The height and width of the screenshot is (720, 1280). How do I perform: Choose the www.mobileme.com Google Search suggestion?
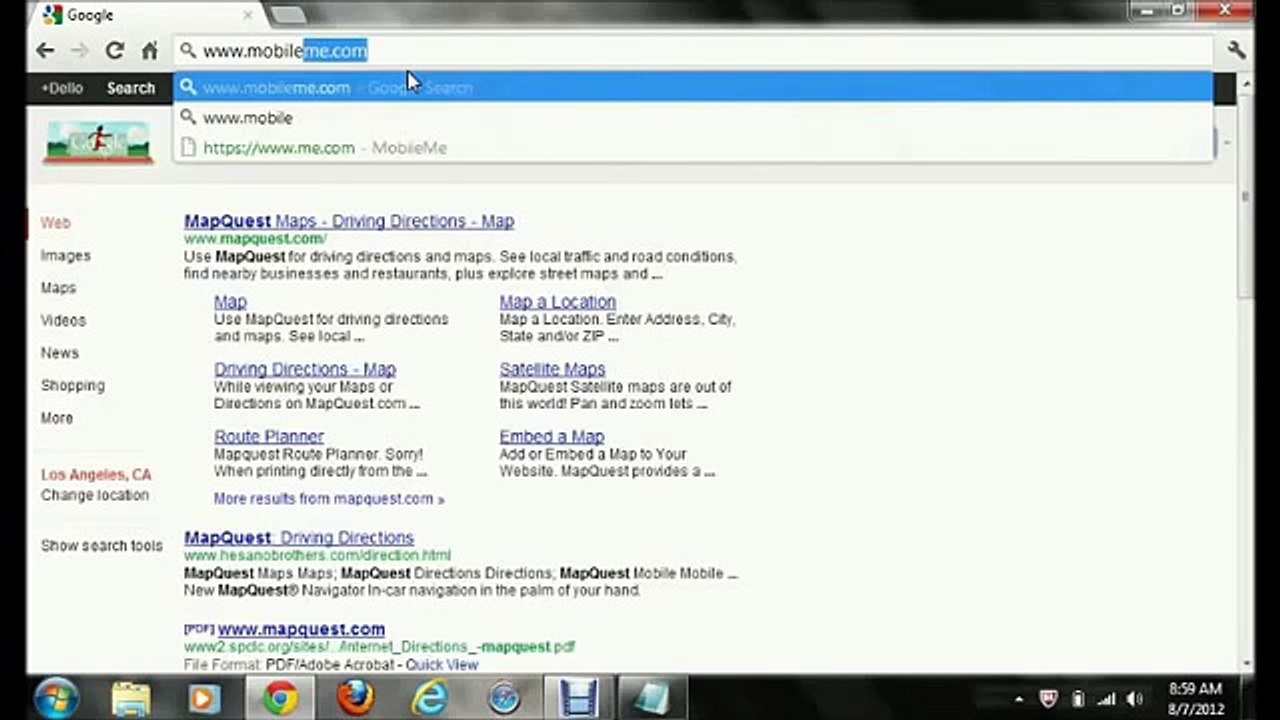[x=694, y=87]
